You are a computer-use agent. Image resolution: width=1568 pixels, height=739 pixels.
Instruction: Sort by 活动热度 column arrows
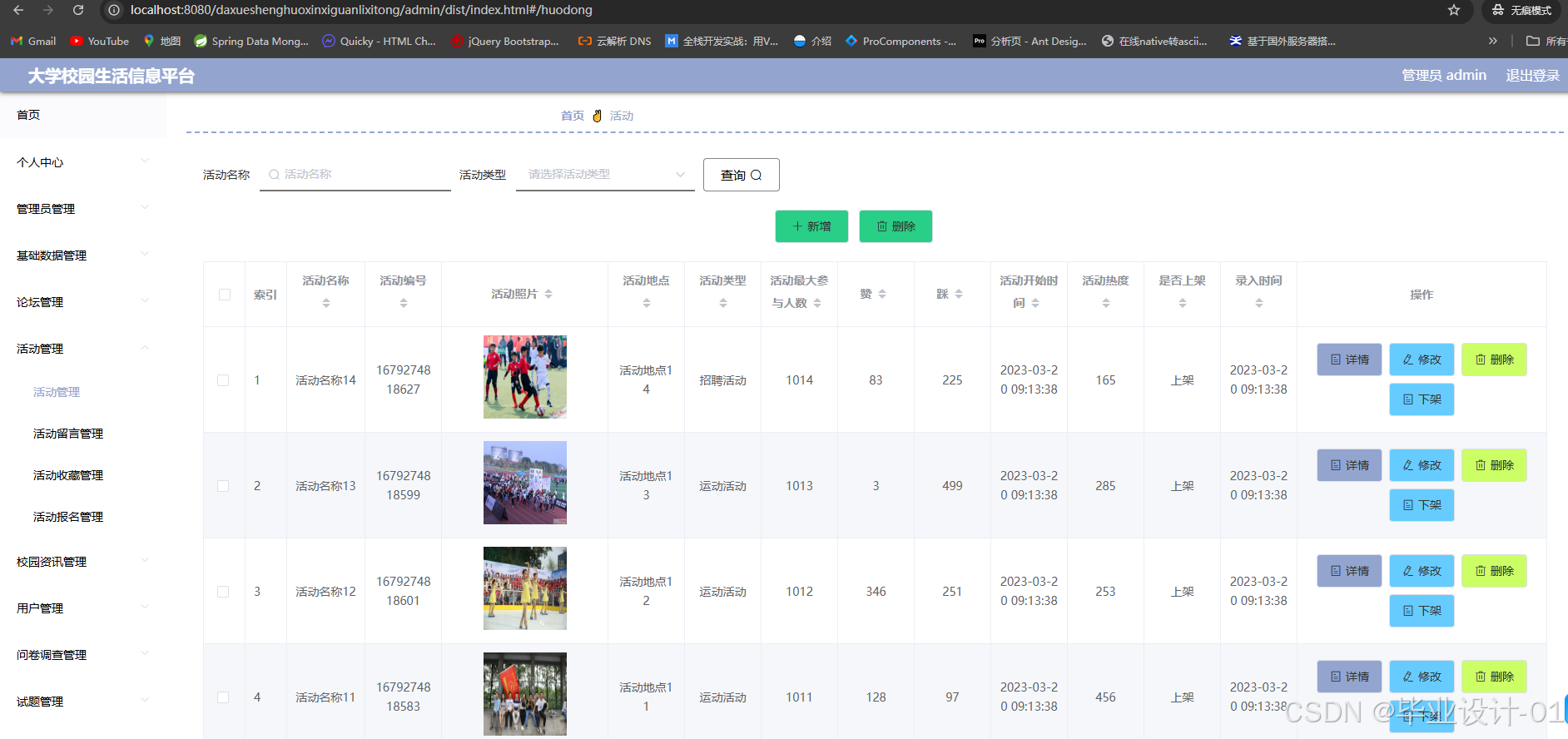1106,304
